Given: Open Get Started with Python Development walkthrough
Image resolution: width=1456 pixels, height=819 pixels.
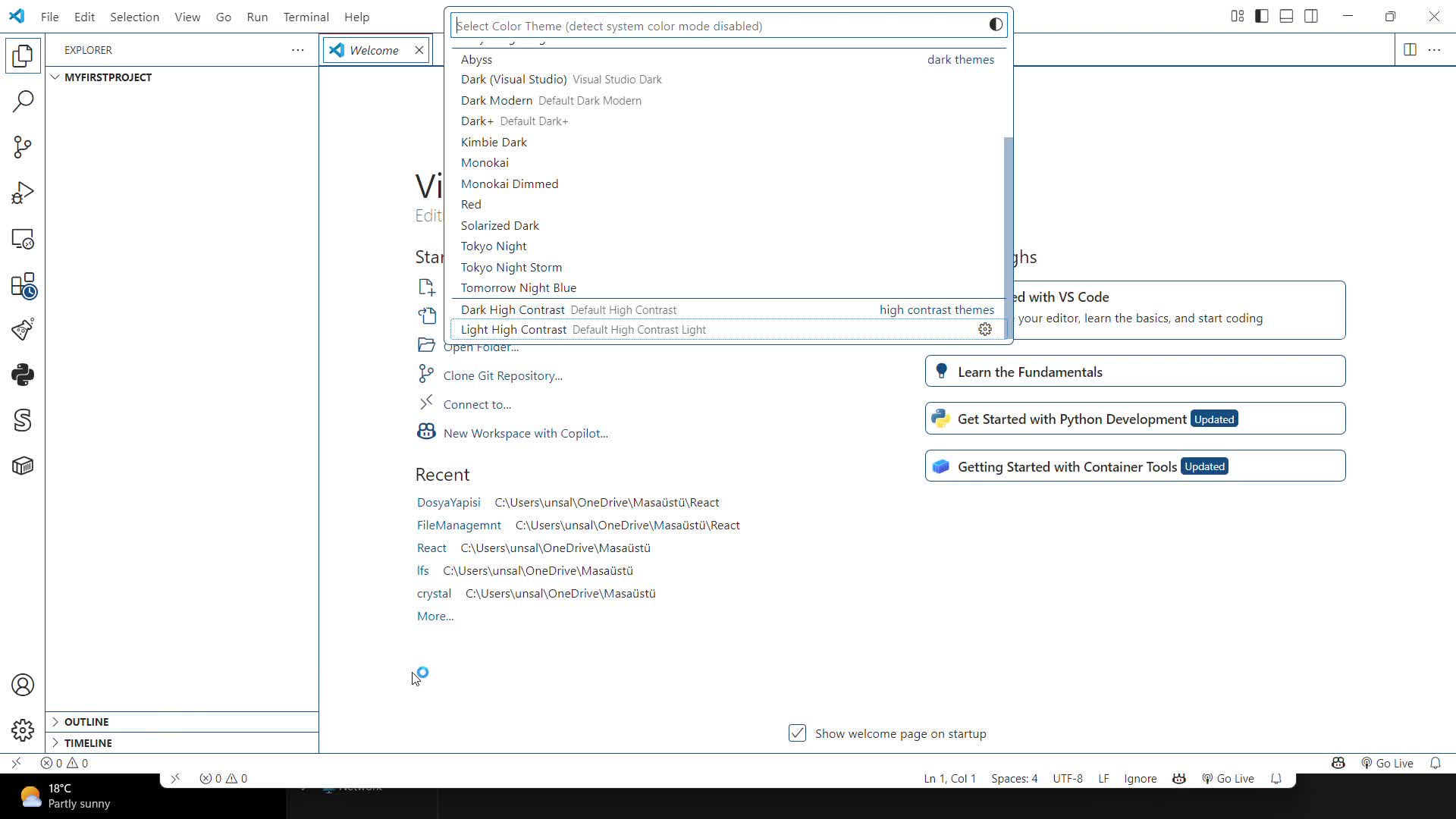Looking at the screenshot, I should [x=1135, y=419].
